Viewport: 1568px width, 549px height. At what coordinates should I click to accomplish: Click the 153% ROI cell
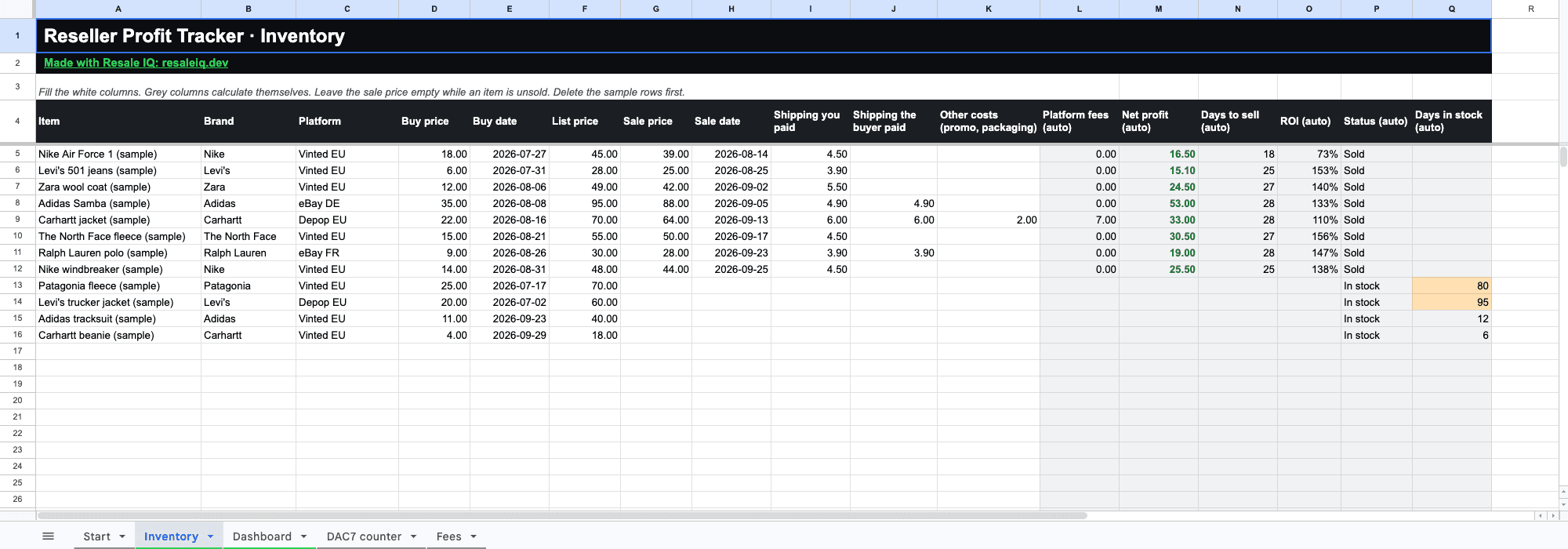tap(1309, 171)
